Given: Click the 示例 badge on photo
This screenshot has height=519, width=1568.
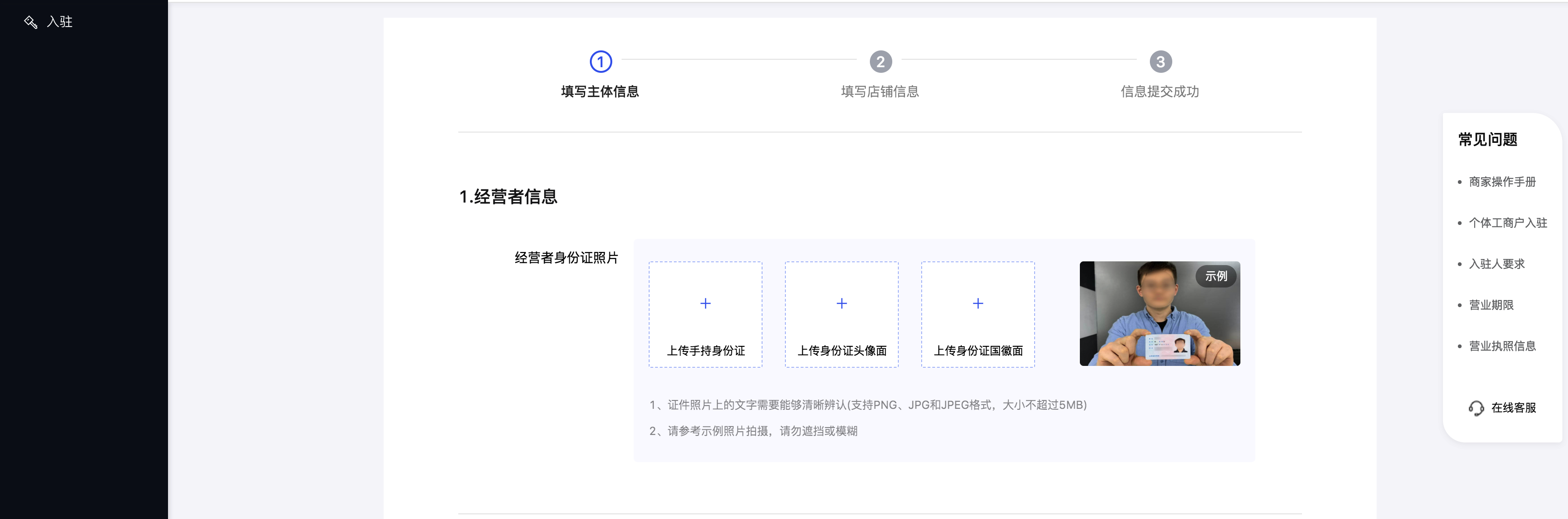Looking at the screenshot, I should pyautogui.click(x=1216, y=276).
